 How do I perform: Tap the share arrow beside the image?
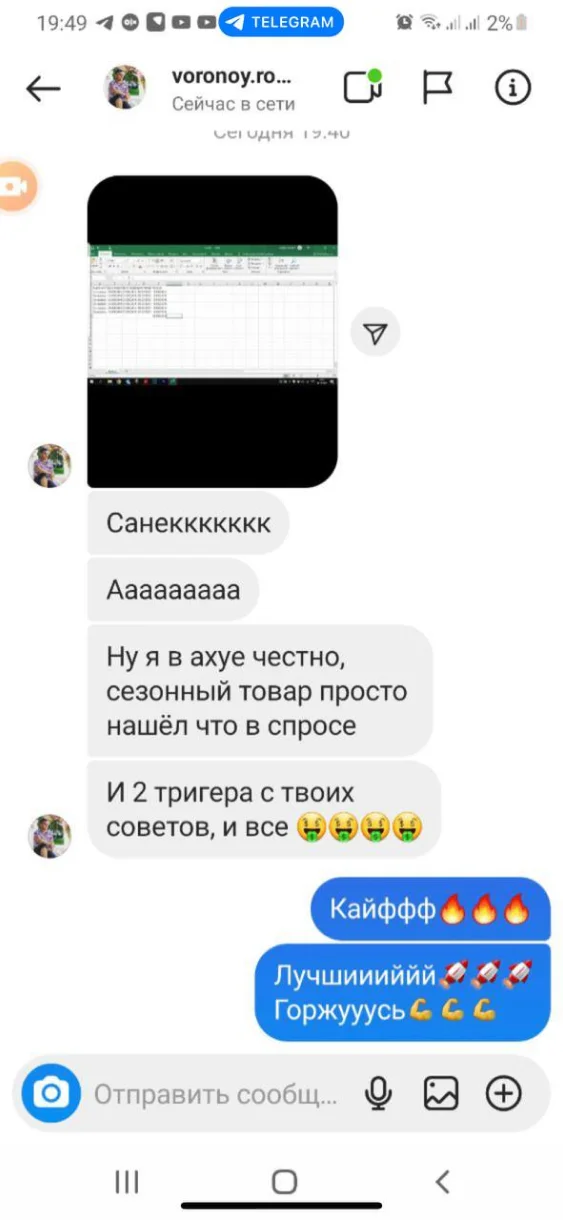pos(375,334)
